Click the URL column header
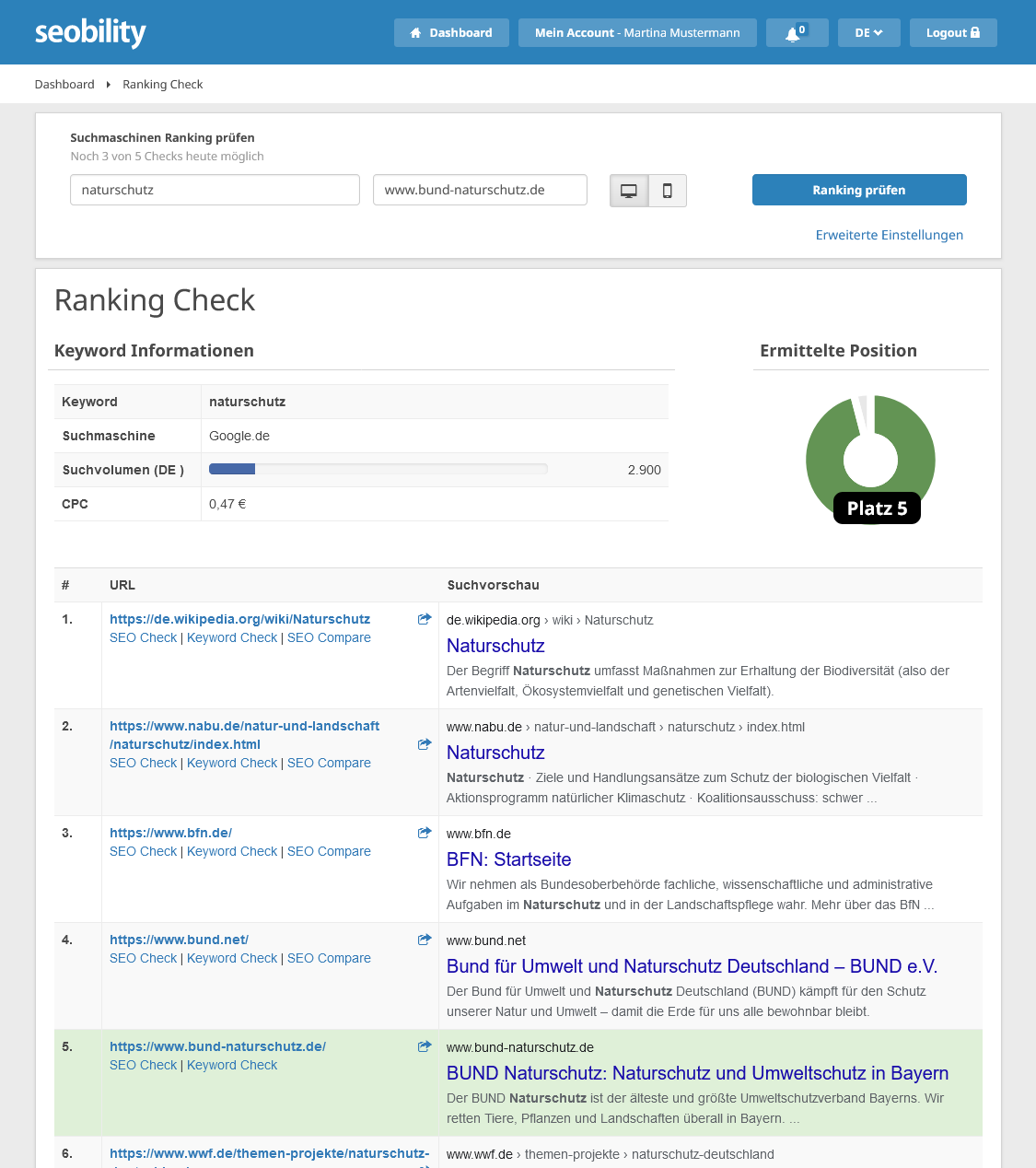Viewport: 1036px width, 1168px height. coord(122,585)
